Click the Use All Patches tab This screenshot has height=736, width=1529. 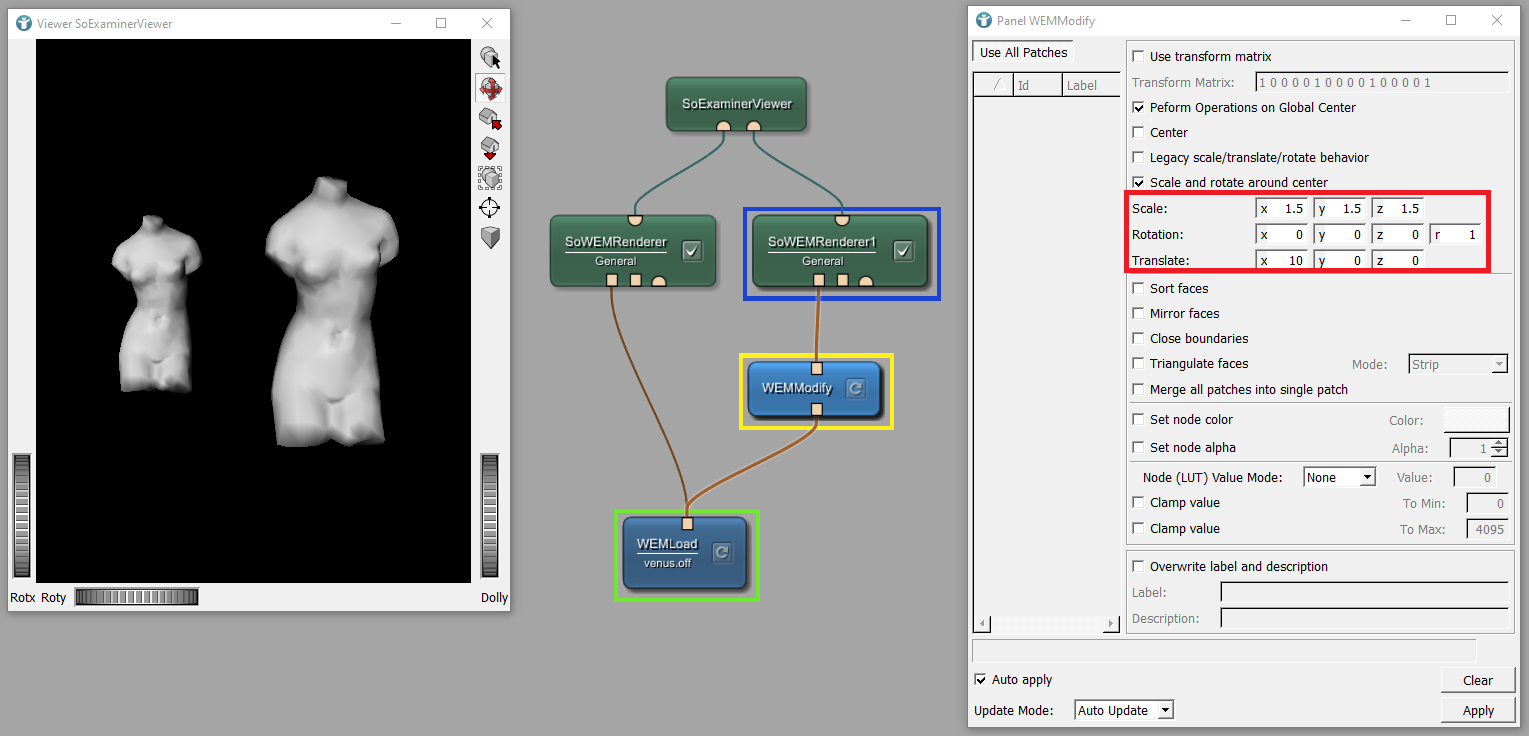[1023, 53]
